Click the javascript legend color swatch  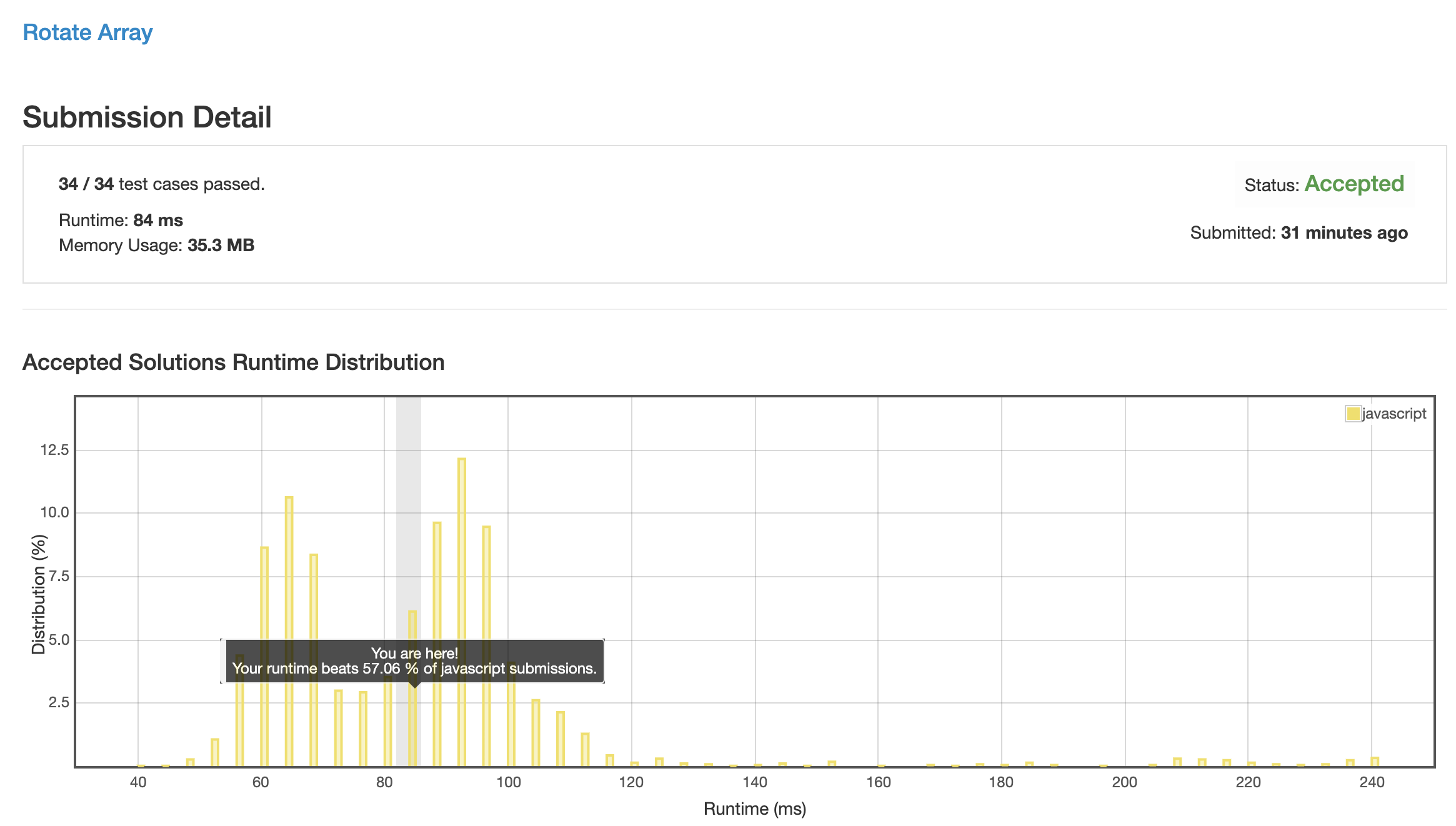[x=1353, y=414]
